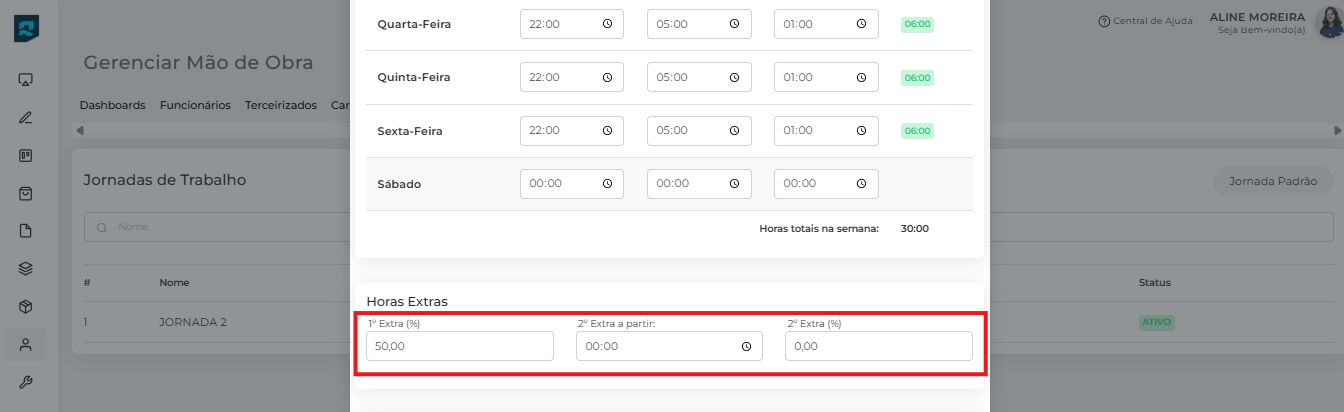Open the shopping bag sidebar icon
1344x412 pixels.
click(27, 193)
